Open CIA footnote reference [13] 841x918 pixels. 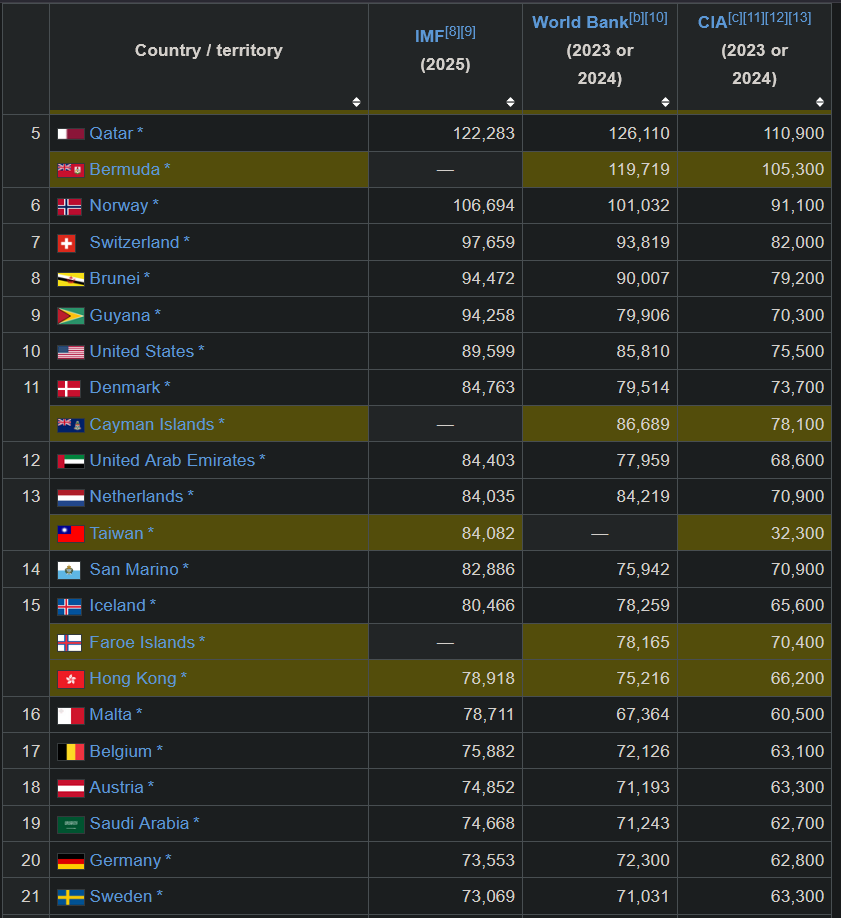tap(800, 18)
